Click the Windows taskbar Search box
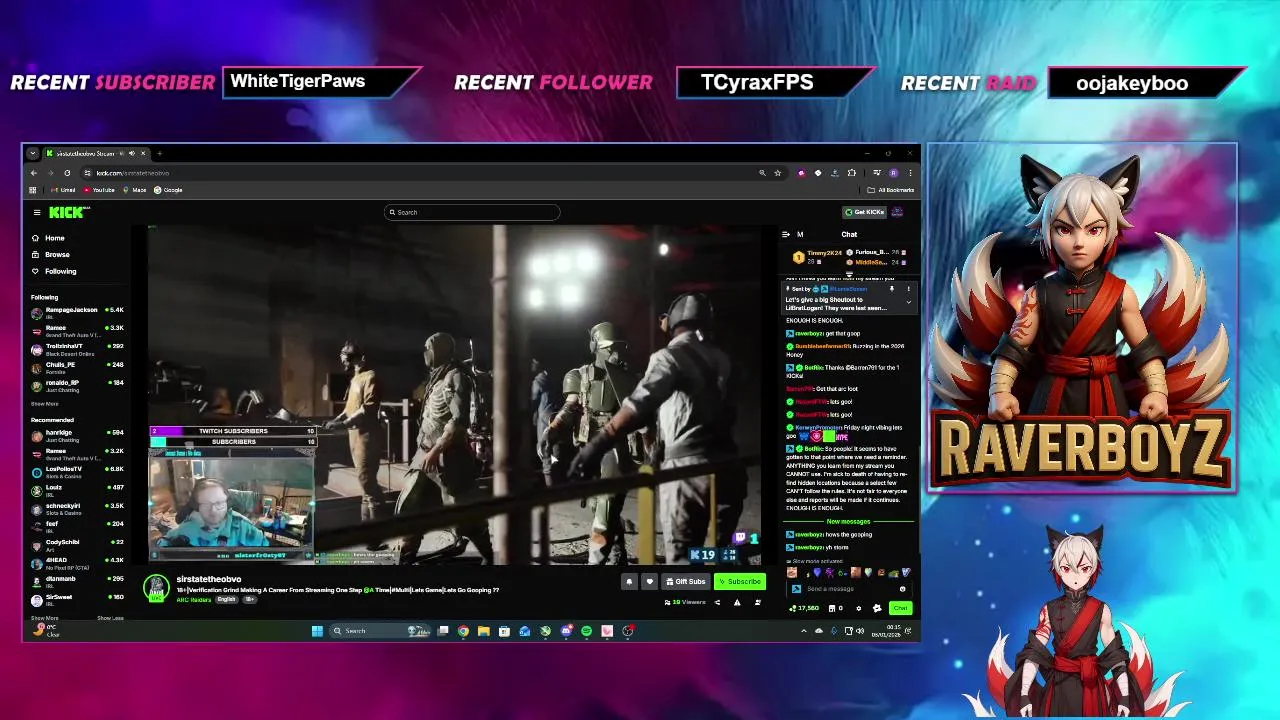 (380, 631)
